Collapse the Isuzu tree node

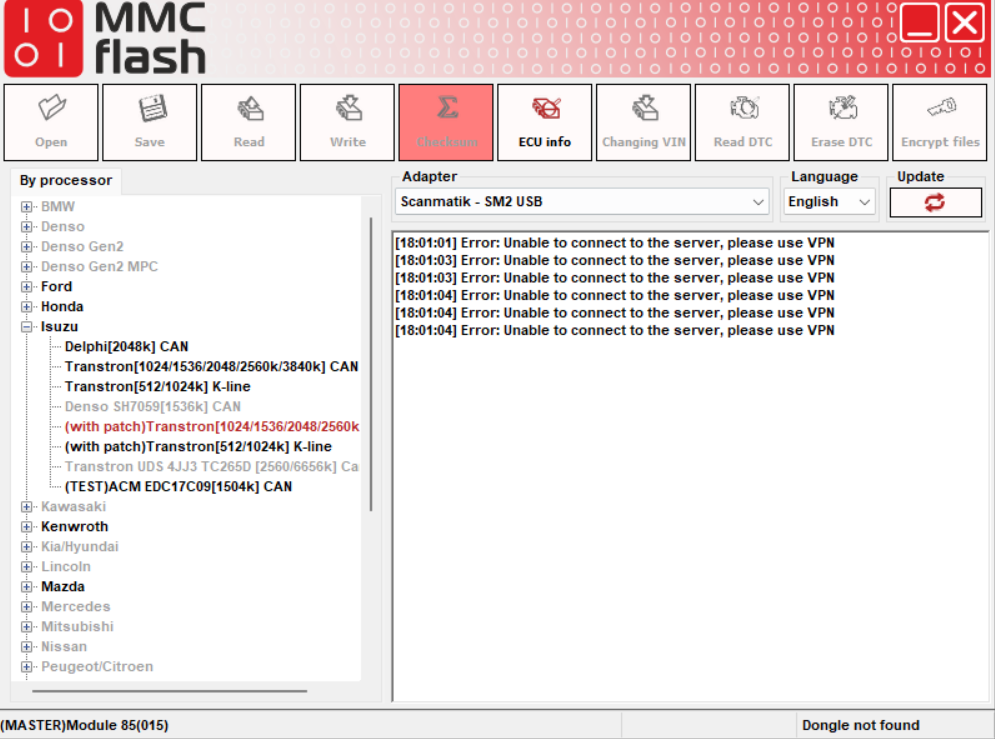pyautogui.click(x=26, y=327)
